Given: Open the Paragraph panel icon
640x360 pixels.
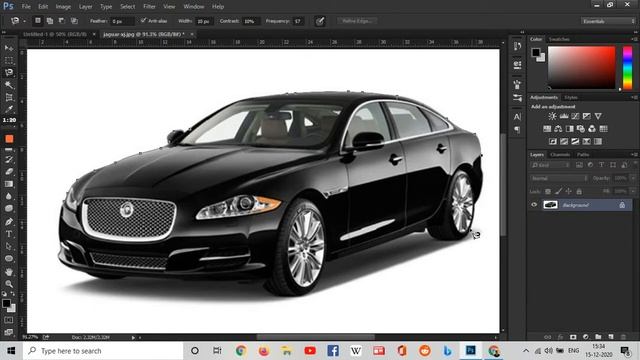Looking at the screenshot, I should (518, 129).
